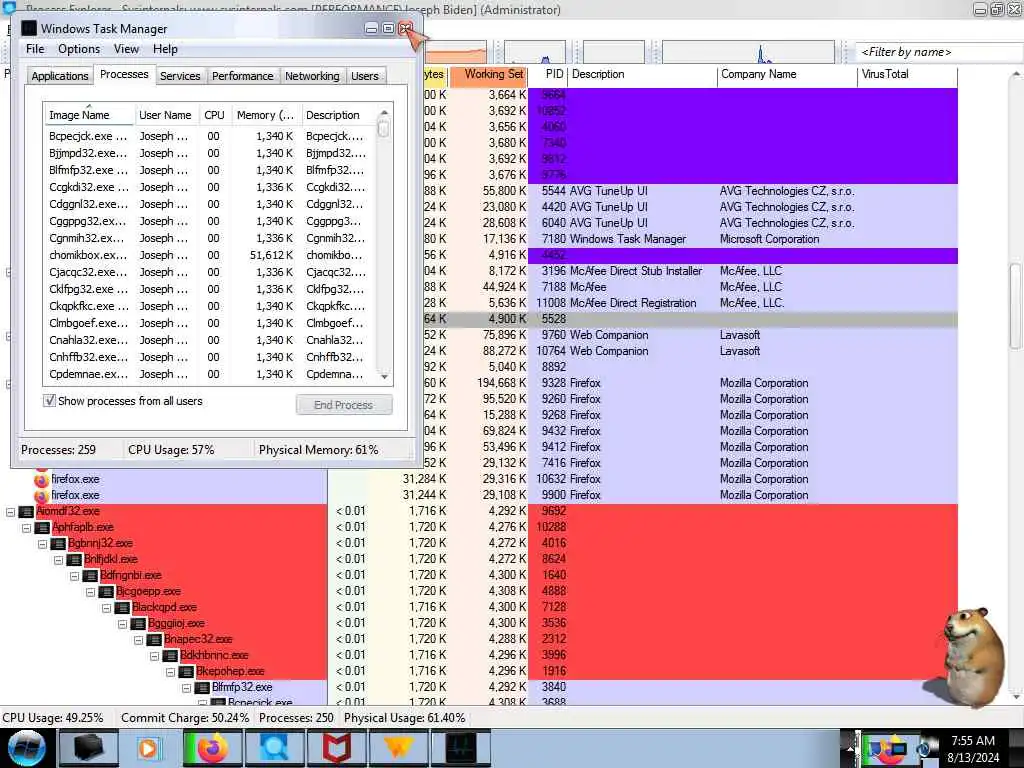The height and width of the screenshot is (768, 1024).
Task: Click the Aphfaplb.exe process icon
Action: click(42, 527)
